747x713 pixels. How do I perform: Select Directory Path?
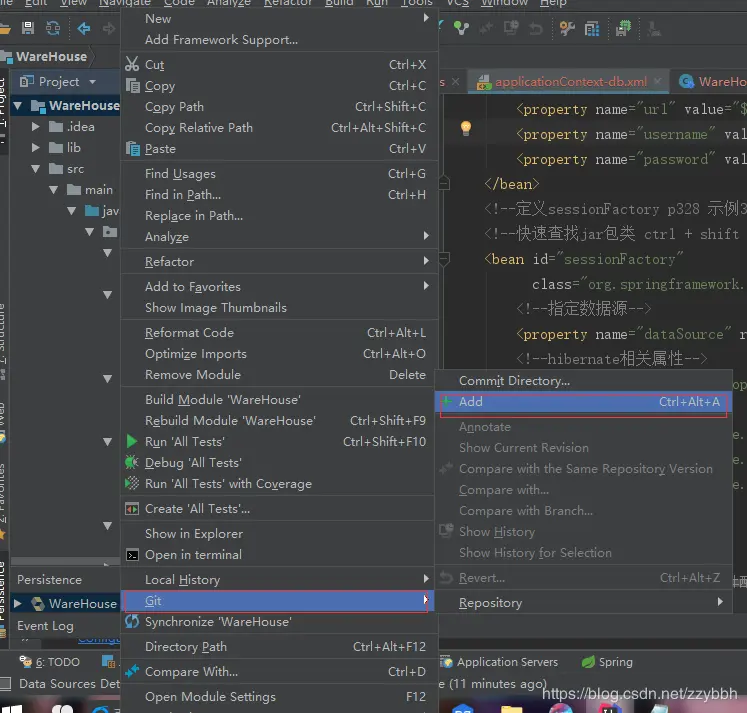click(x=280, y=647)
